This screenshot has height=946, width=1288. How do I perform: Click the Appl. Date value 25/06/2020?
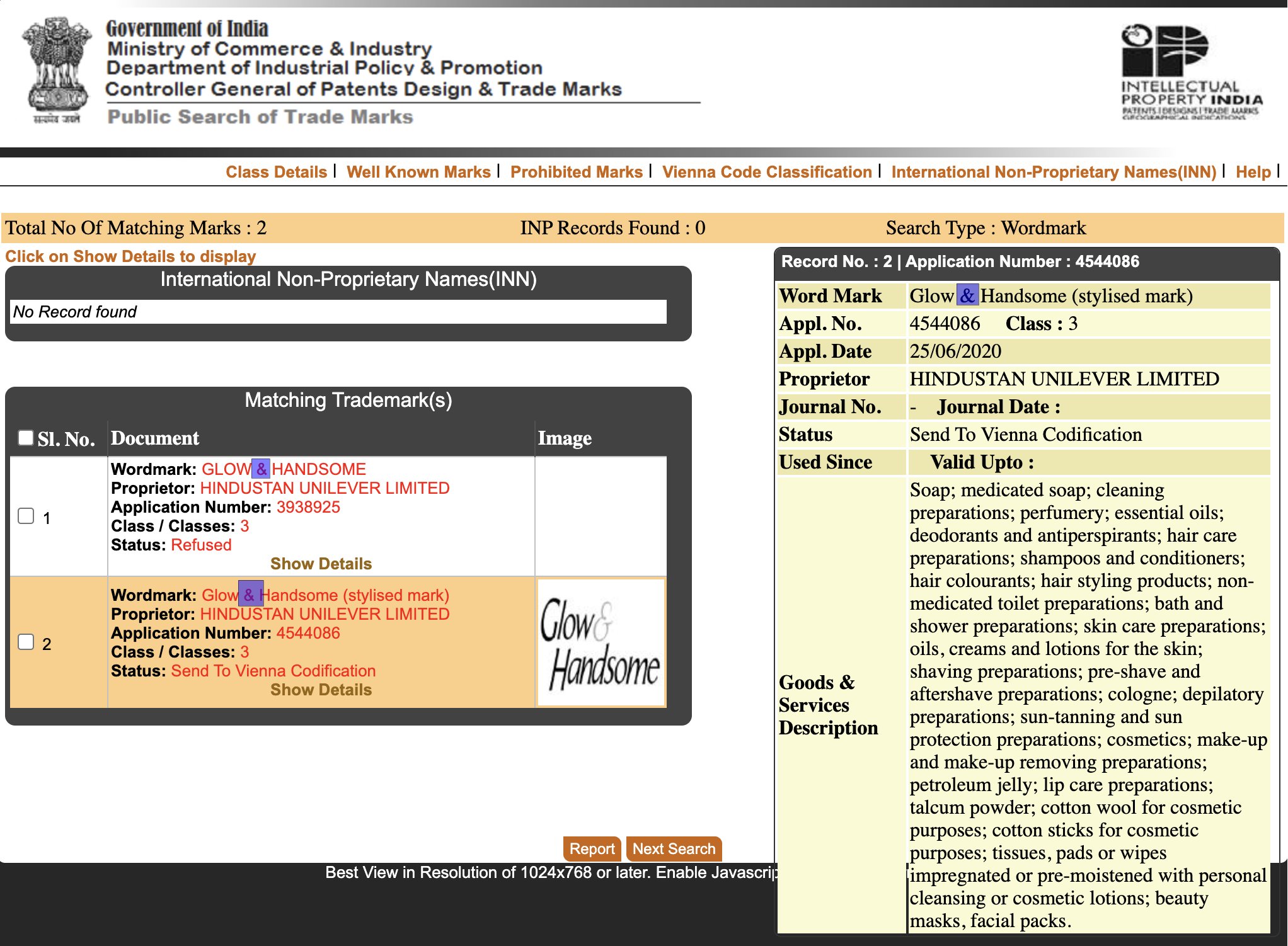tap(955, 351)
